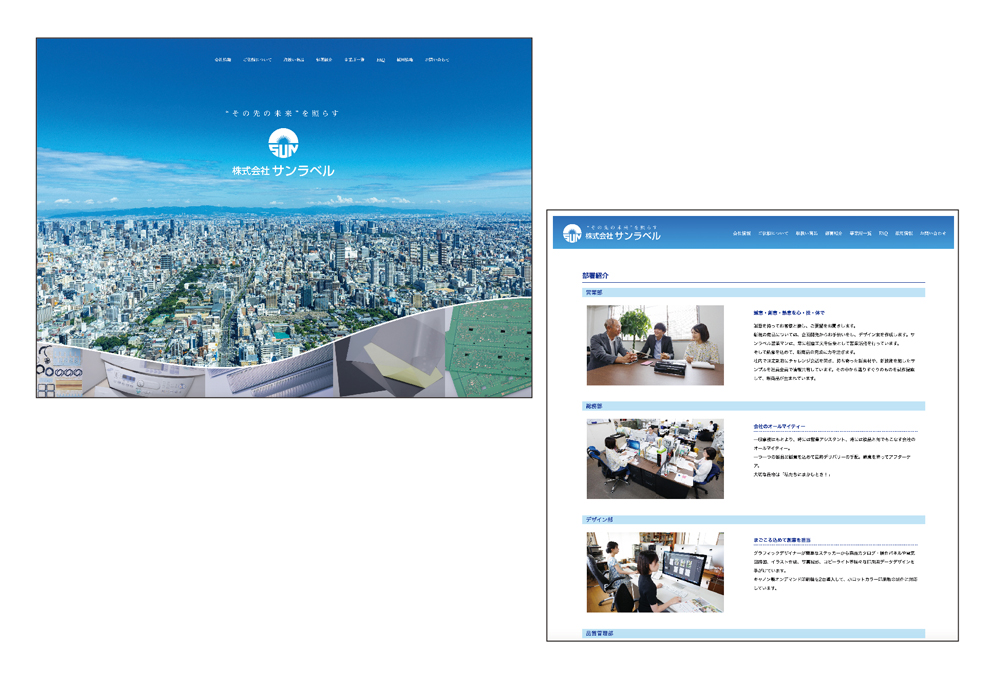This screenshot has height=679, width=1000.
Task: Click the 総務部 office desks photo
Action: tap(655, 458)
